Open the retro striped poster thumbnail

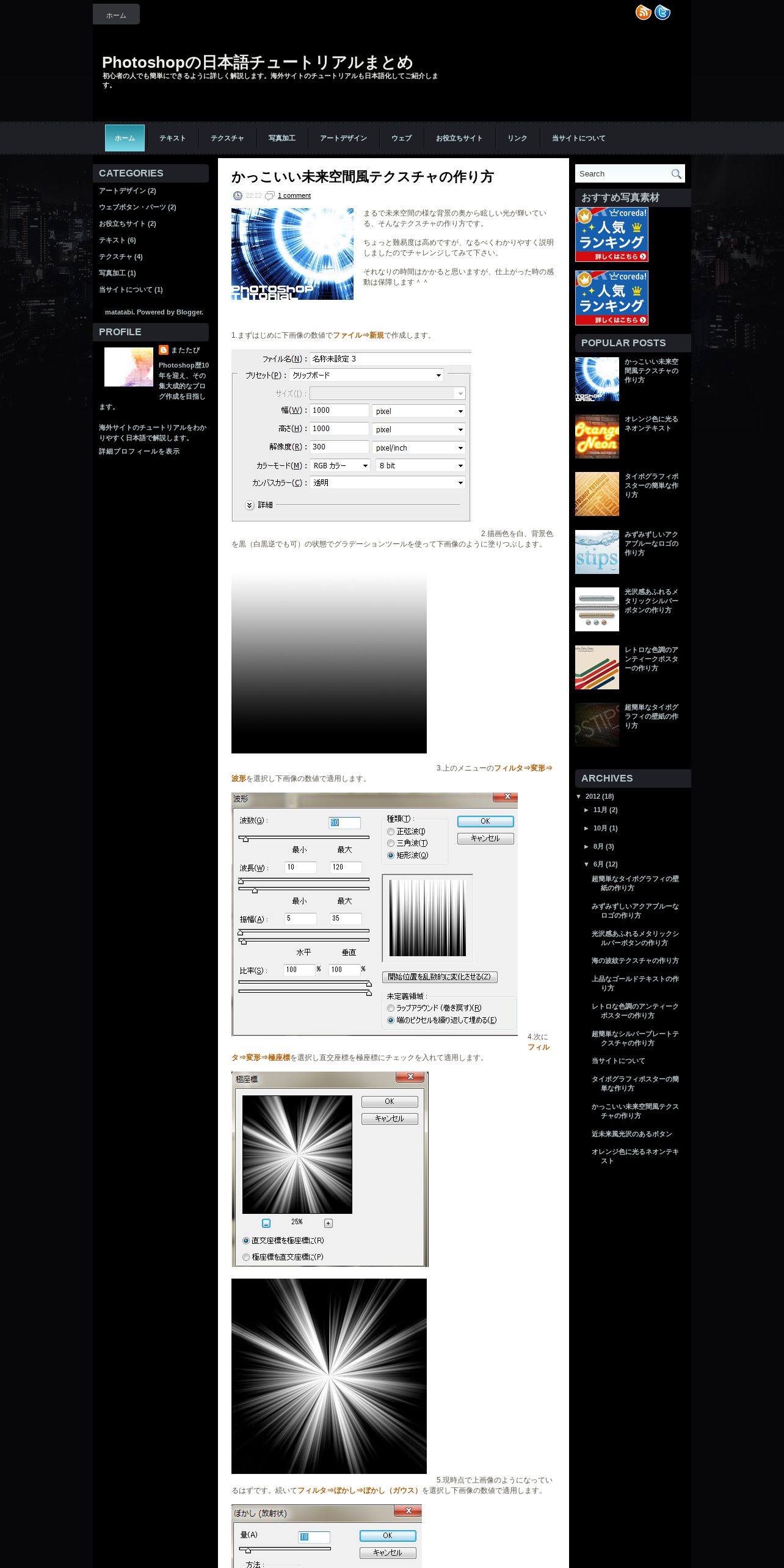coord(597,667)
